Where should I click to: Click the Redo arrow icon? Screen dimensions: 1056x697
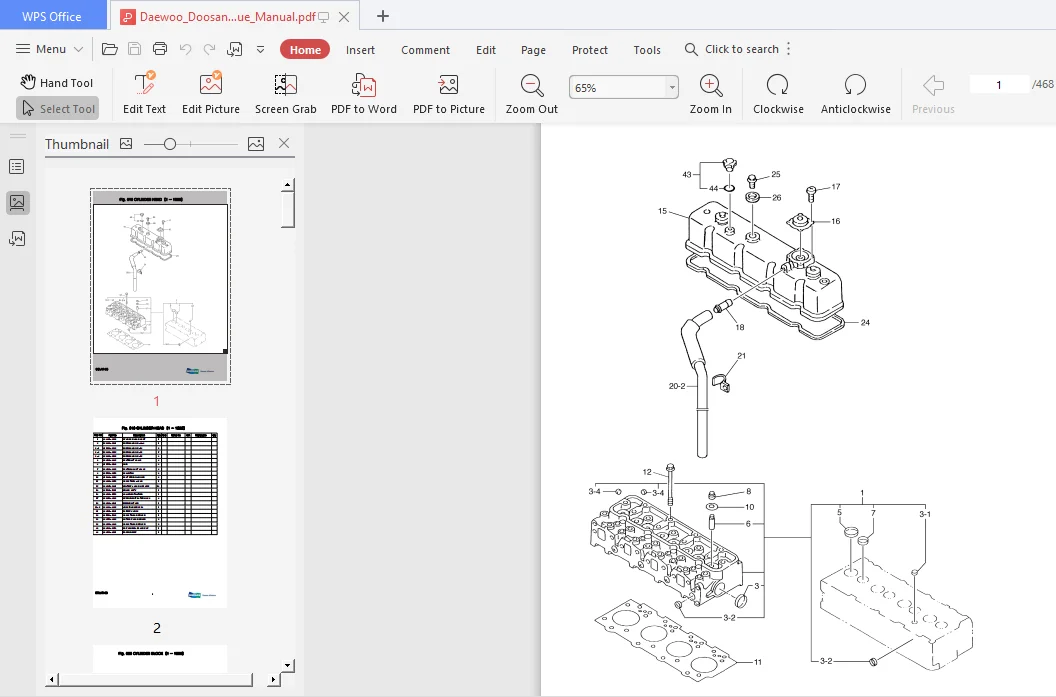click(x=209, y=49)
